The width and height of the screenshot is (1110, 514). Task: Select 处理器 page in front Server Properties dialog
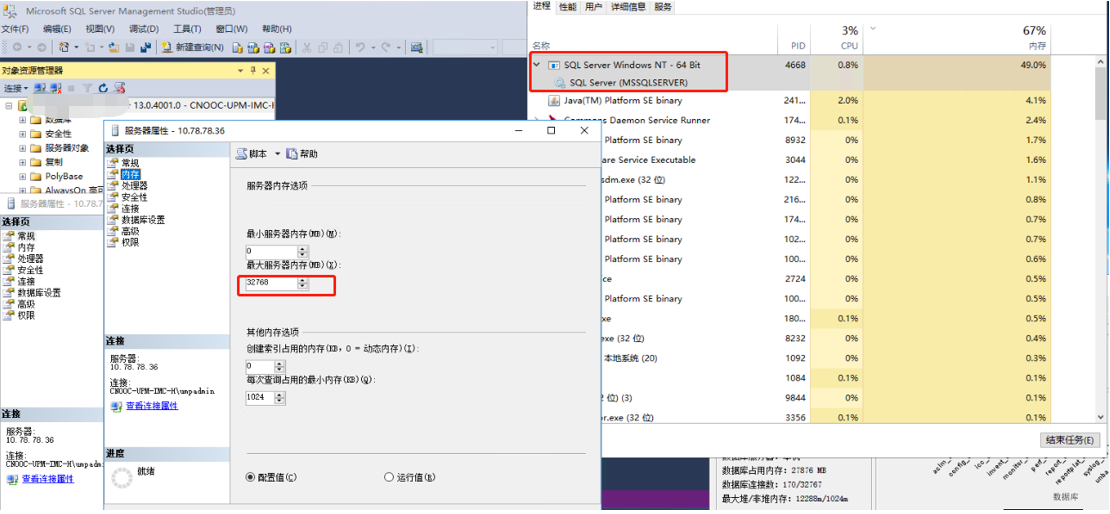pos(134,185)
